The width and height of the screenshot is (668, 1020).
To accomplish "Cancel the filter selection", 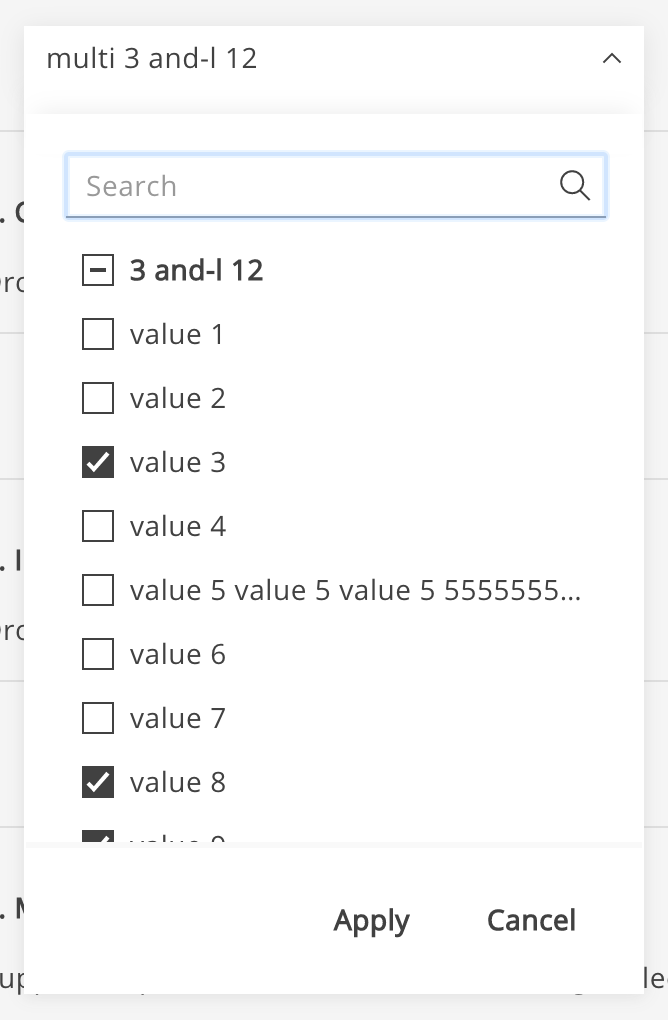I will coord(531,920).
